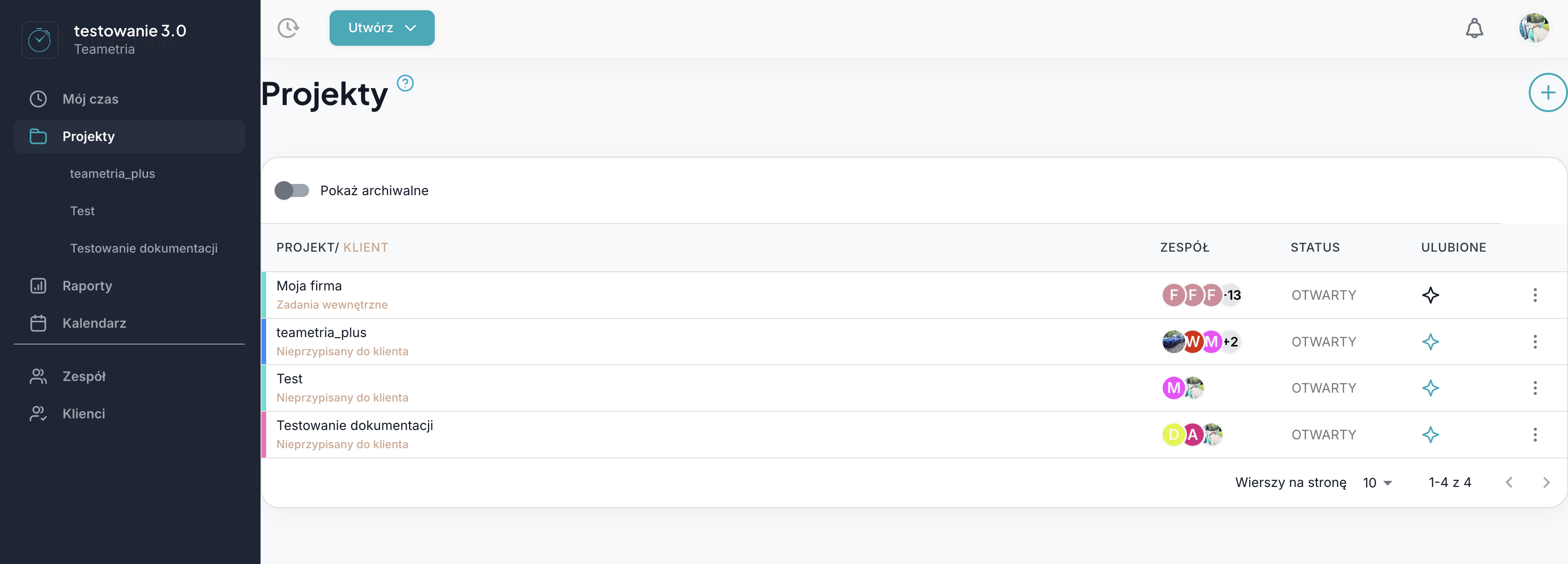The width and height of the screenshot is (1568, 564).
Task: Open the rows per page dropdown
Action: coord(1377,482)
